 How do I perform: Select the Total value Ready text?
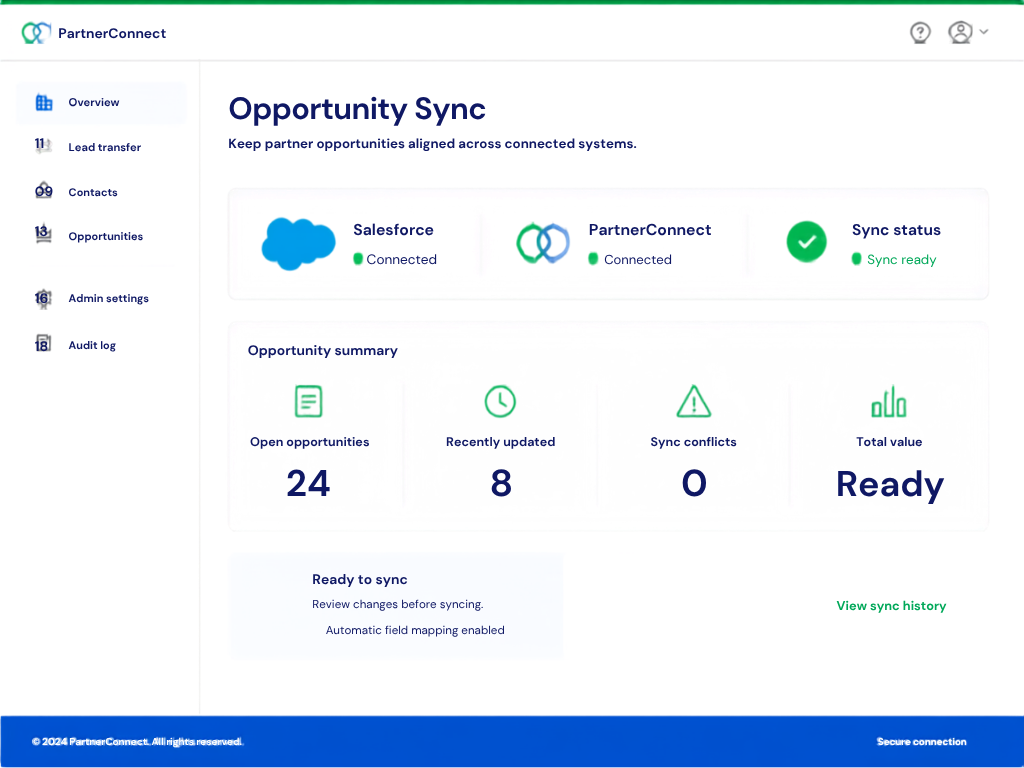coord(890,485)
